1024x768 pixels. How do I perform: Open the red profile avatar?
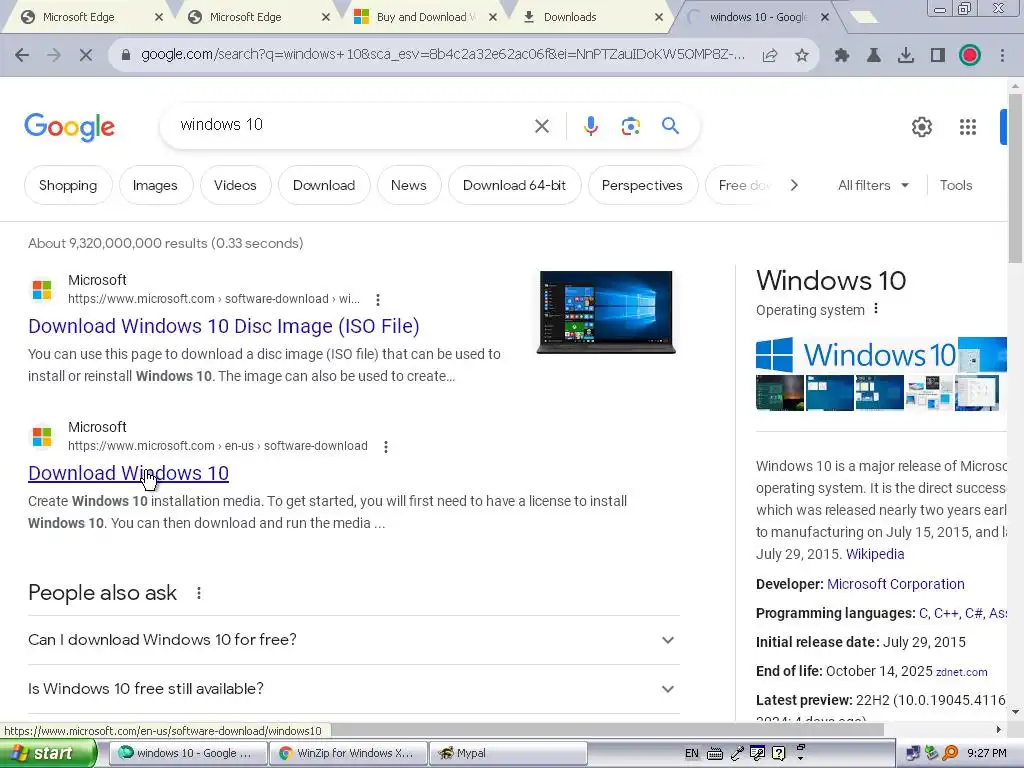click(970, 56)
